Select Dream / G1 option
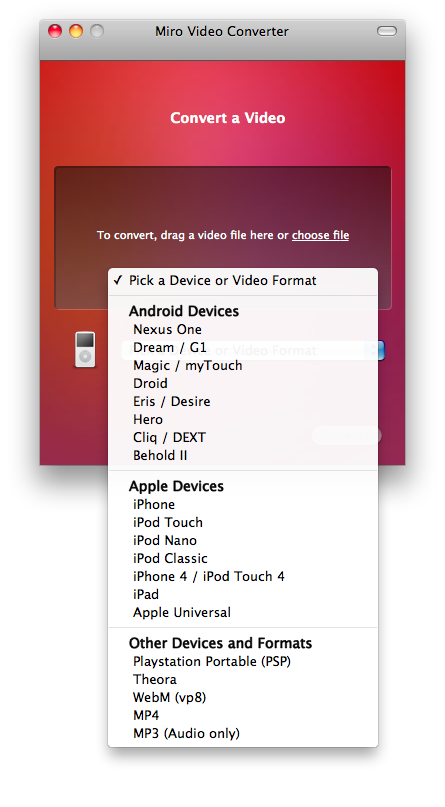Image resolution: width=445 pixels, height=807 pixels. pos(243,347)
